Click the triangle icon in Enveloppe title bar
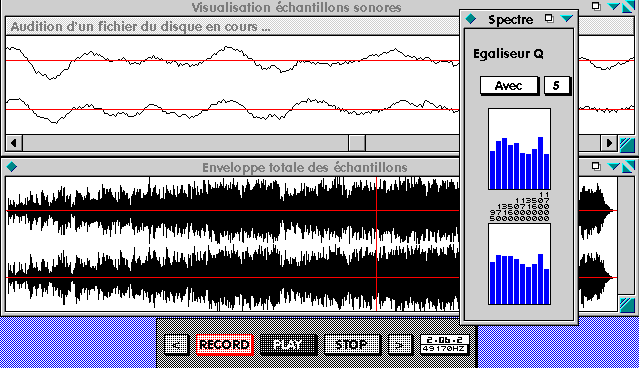639x368 pixels. pos(613,166)
